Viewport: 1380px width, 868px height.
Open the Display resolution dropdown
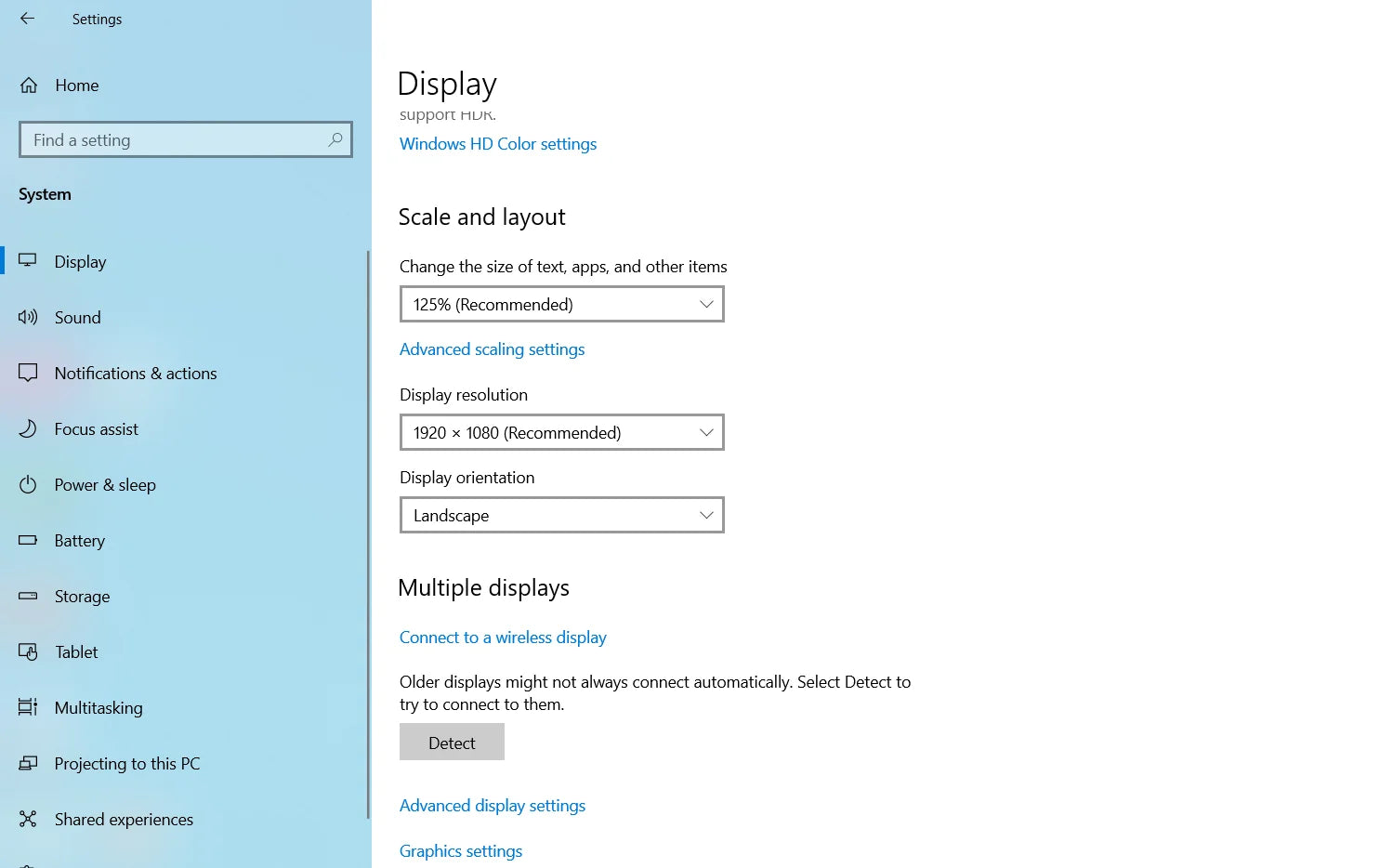[562, 432]
